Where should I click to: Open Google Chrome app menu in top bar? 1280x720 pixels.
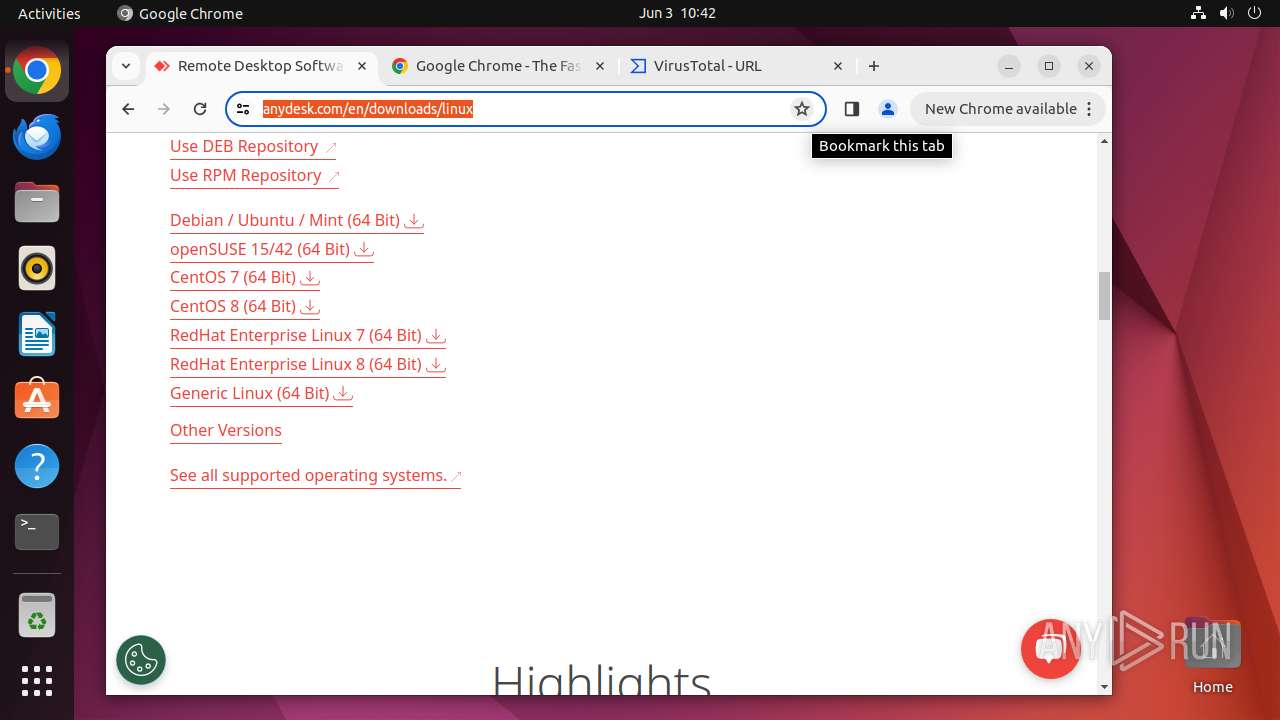point(180,13)
